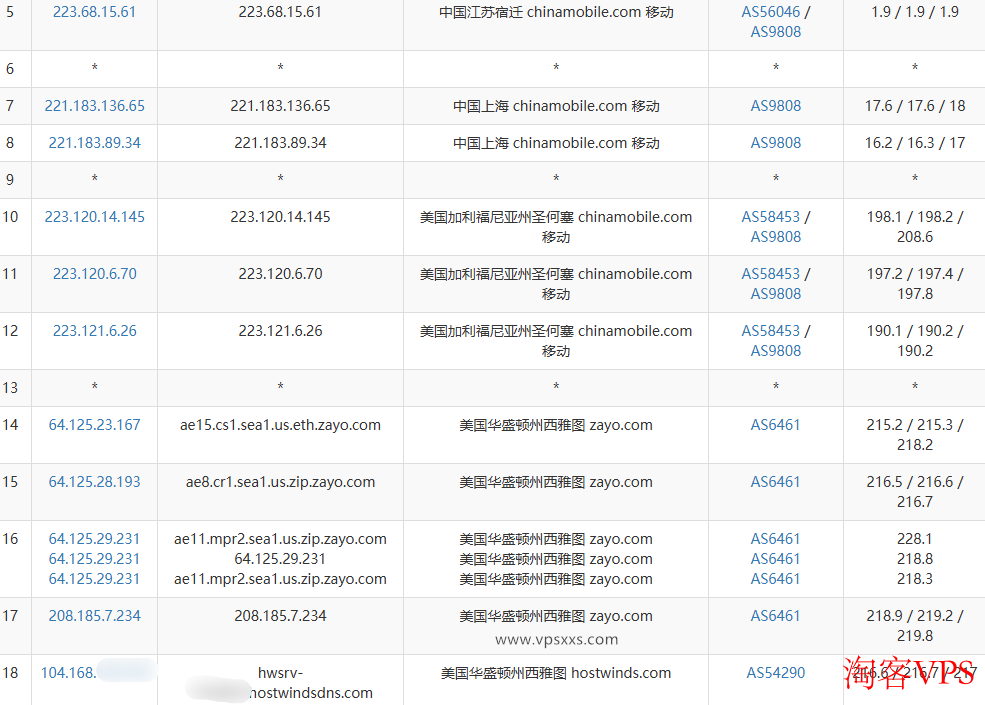This screenshot has height=705, width=985.
Task: Open the blue 221.183.136.65 link in hop 7
Action: (94, 106)
